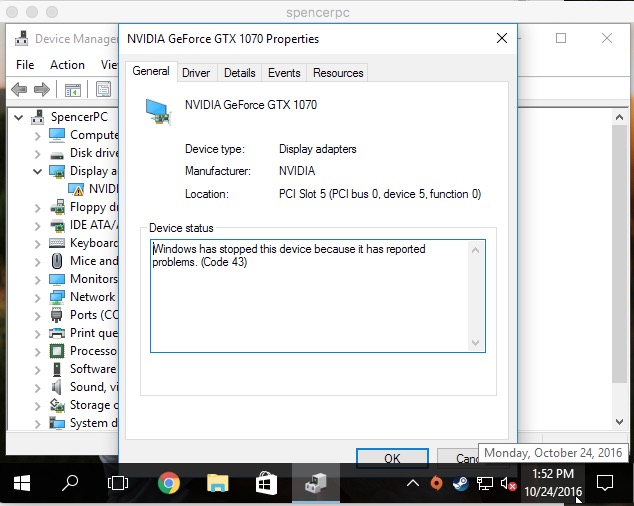Viewport: 634px width, 506px height.
Task: Click the Network adapters icon
Action: [57, 297]
